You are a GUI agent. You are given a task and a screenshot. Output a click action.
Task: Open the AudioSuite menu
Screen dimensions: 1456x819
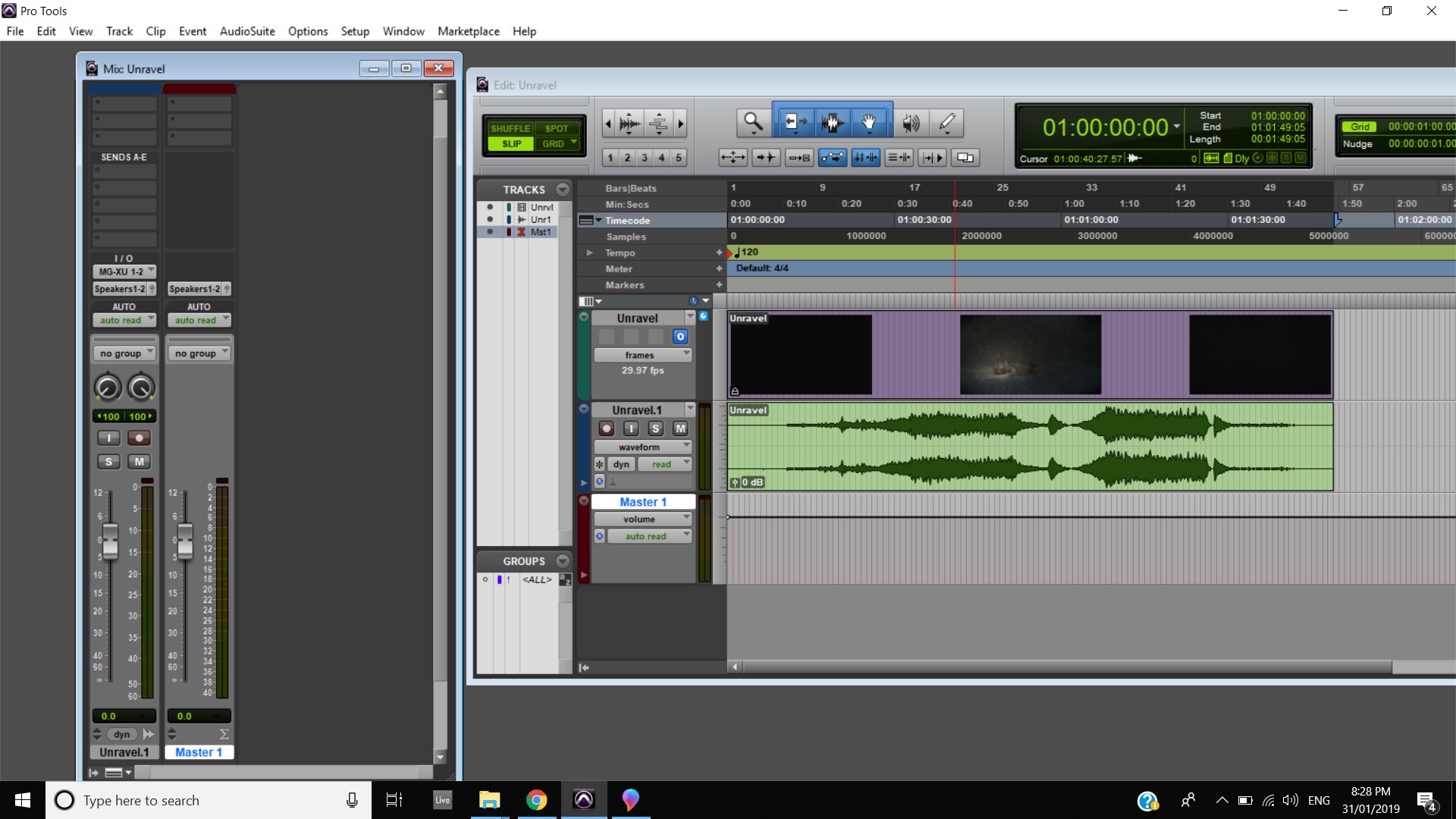point(247,31)
